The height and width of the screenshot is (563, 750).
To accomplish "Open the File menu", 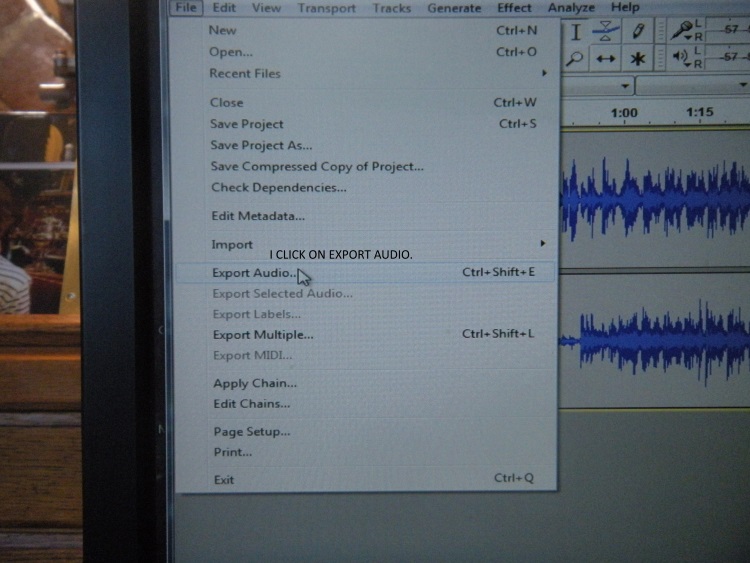I will [186, 8].
